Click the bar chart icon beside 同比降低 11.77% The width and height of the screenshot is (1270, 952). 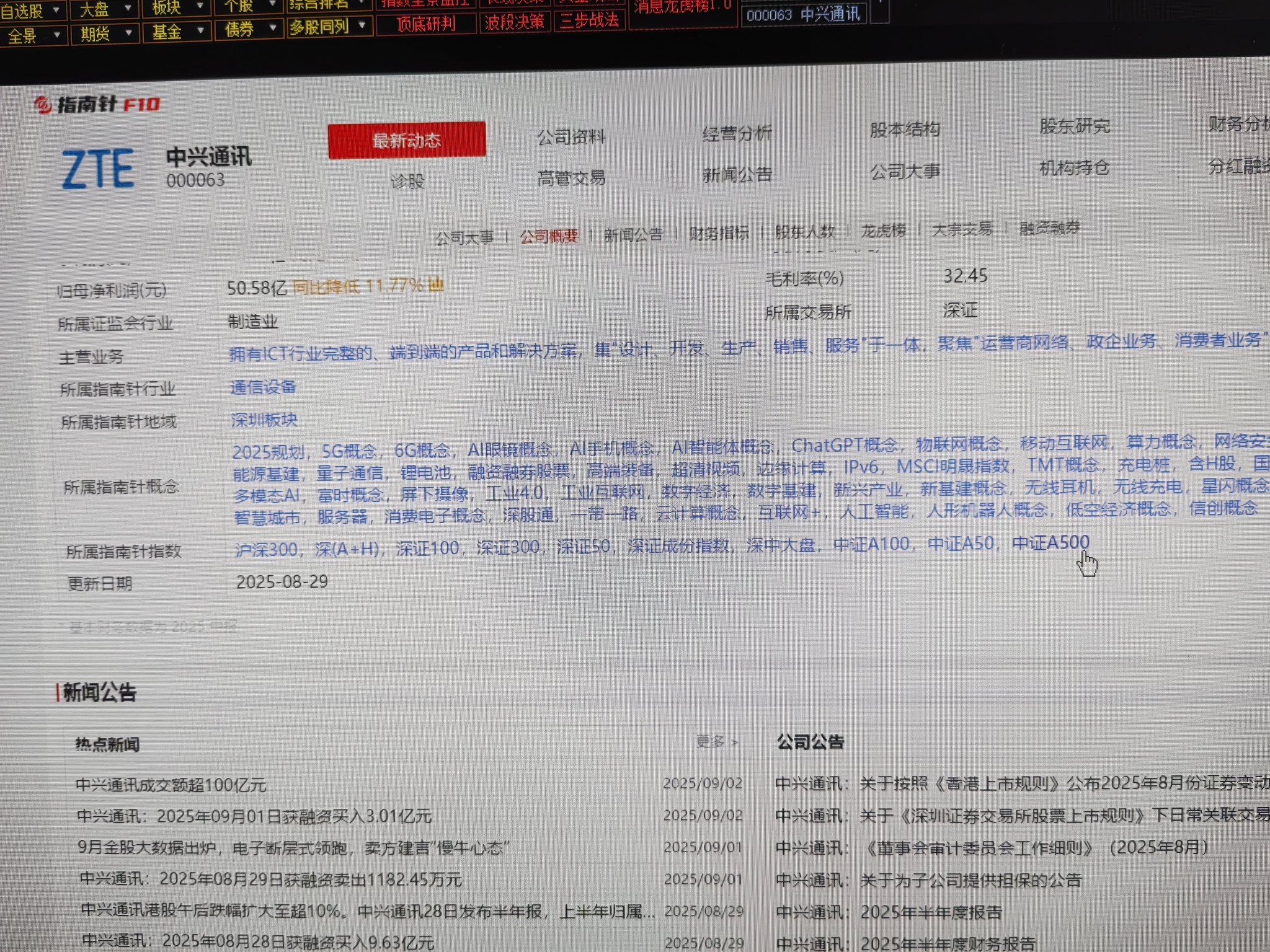click(x=437, y=284)
